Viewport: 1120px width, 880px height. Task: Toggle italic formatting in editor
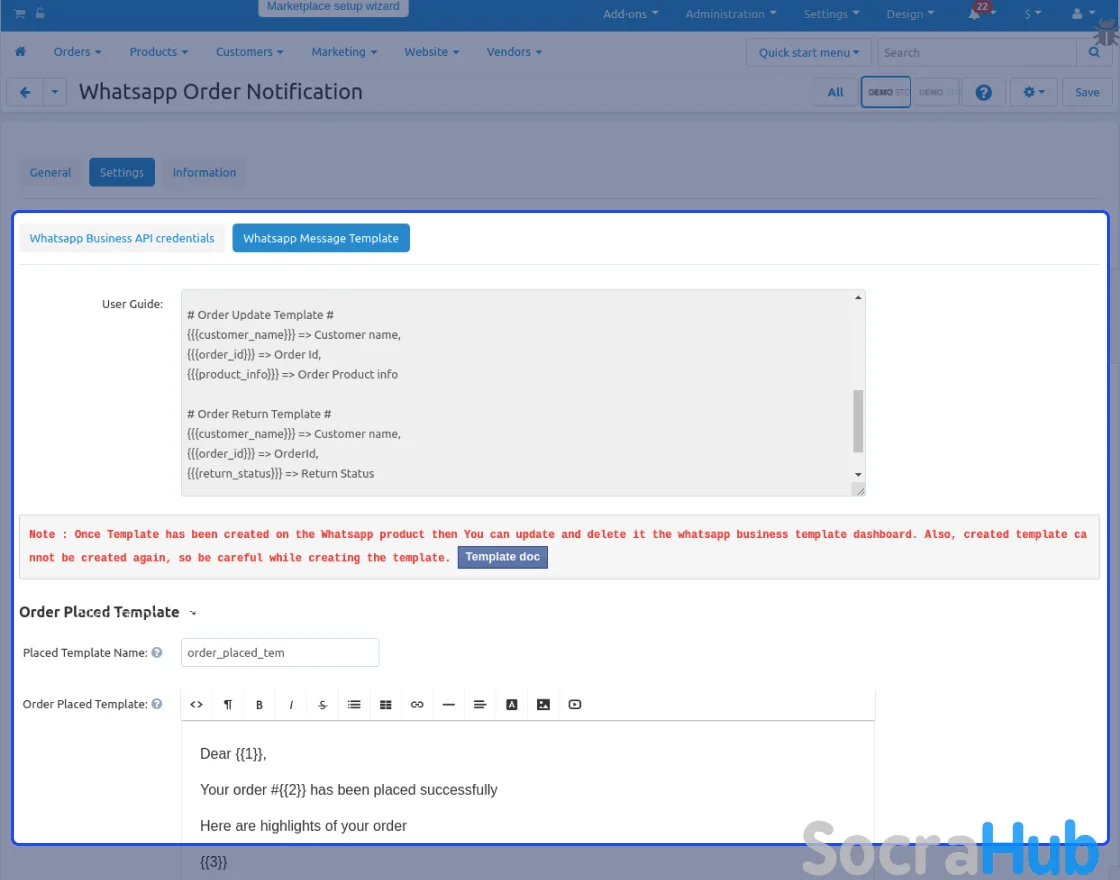pyautogui.click(x=291, y=704)
